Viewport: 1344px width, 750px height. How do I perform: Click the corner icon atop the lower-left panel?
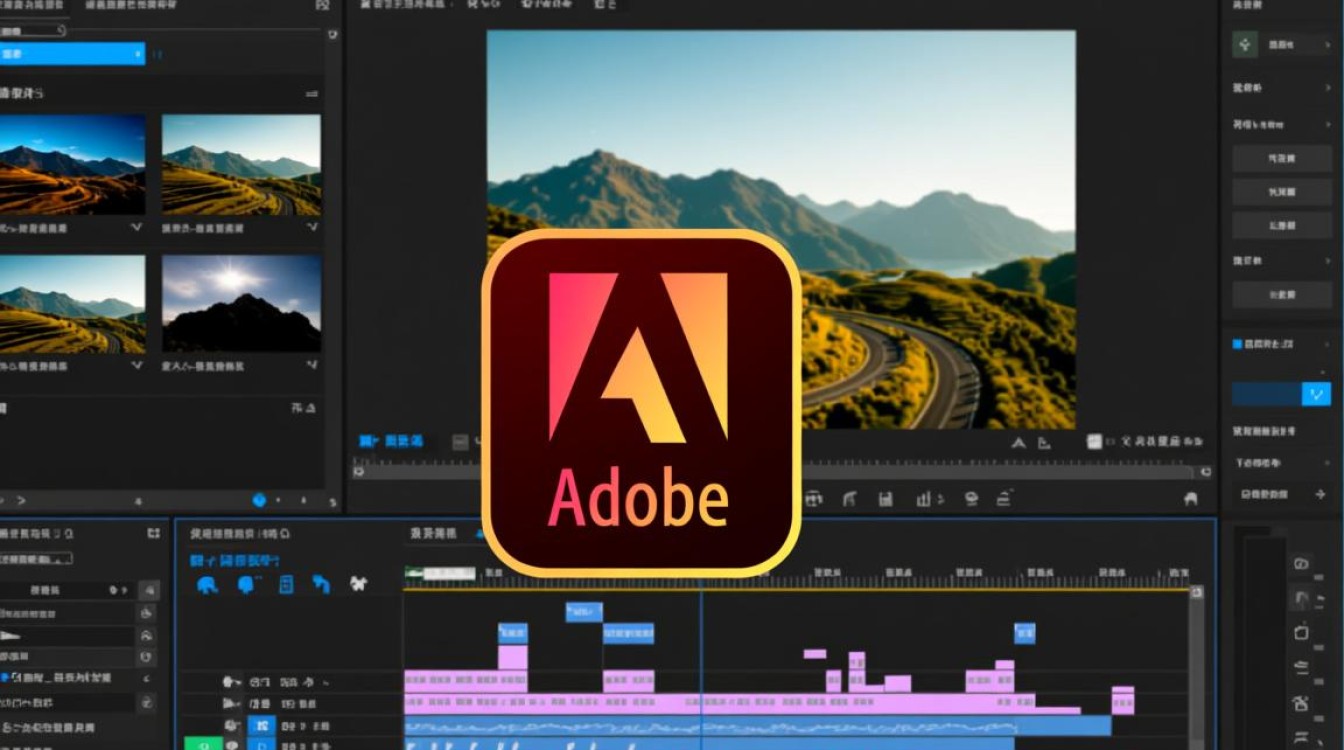[x=153, y=533]
